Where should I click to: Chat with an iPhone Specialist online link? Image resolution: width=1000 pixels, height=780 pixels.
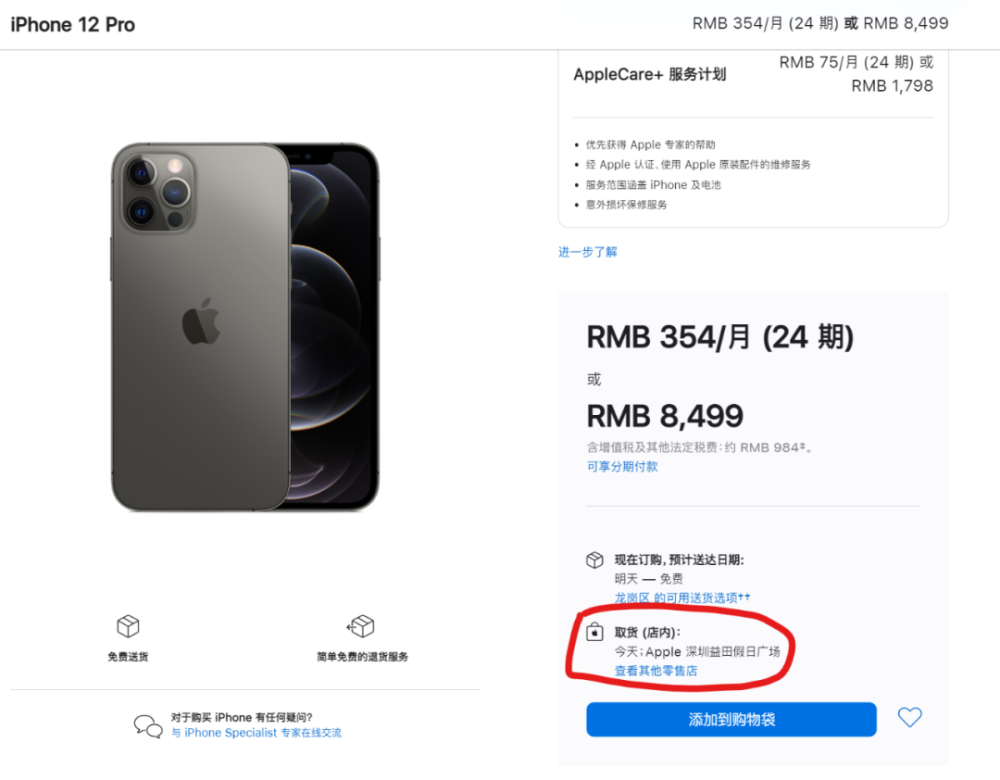[256, 733]
